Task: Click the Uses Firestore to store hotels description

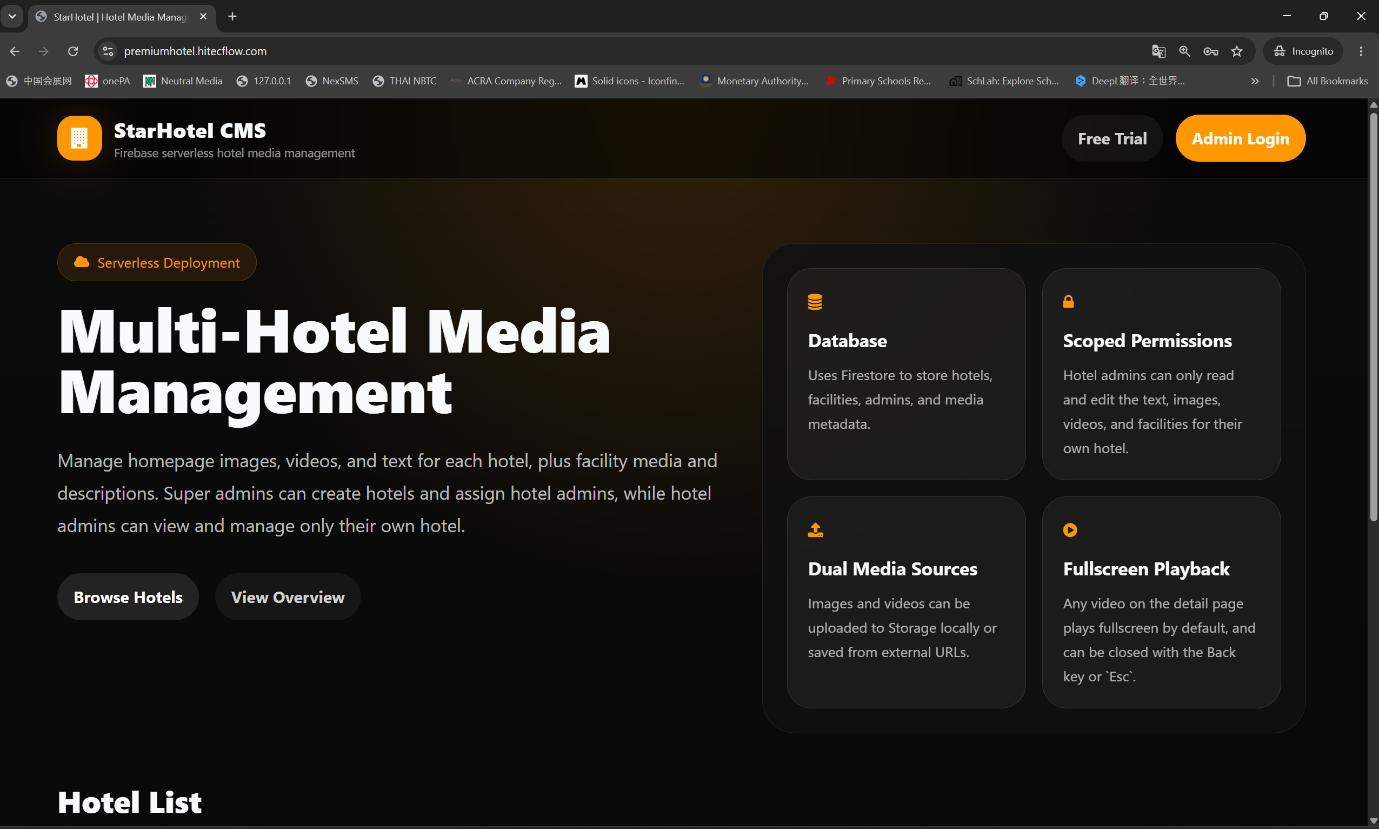Action: (x=900, y=400)
